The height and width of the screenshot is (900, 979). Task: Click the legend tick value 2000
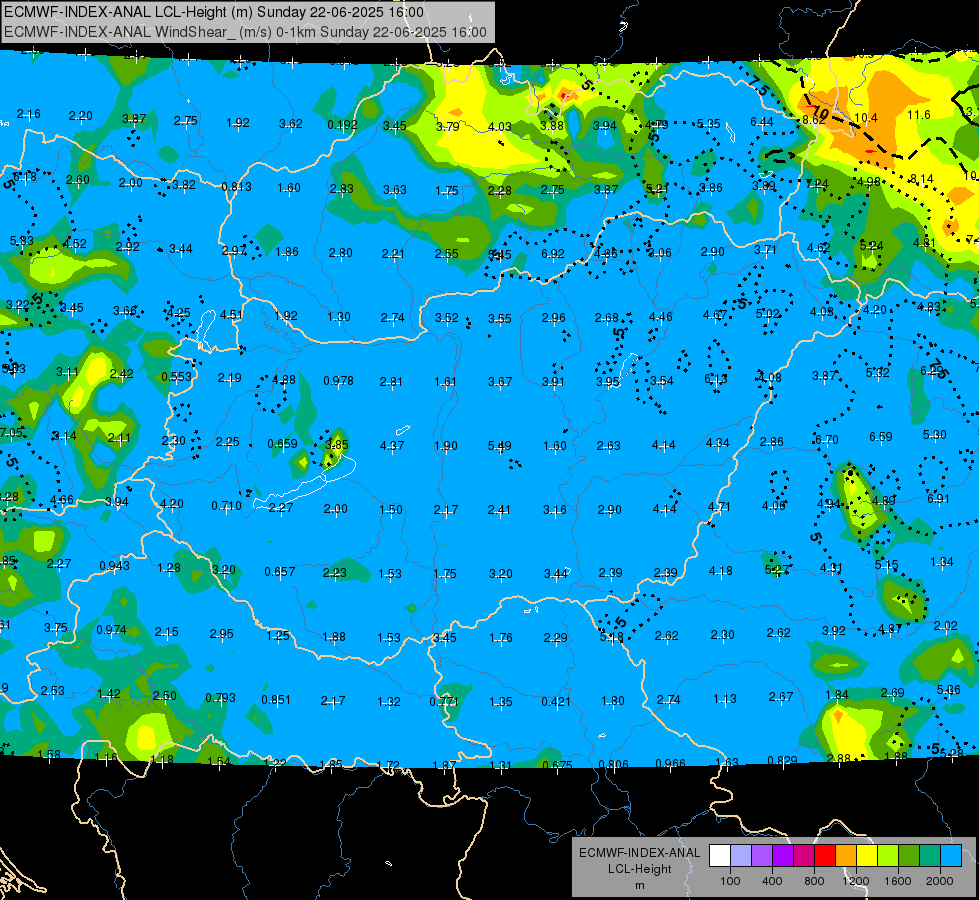[940, 881]
